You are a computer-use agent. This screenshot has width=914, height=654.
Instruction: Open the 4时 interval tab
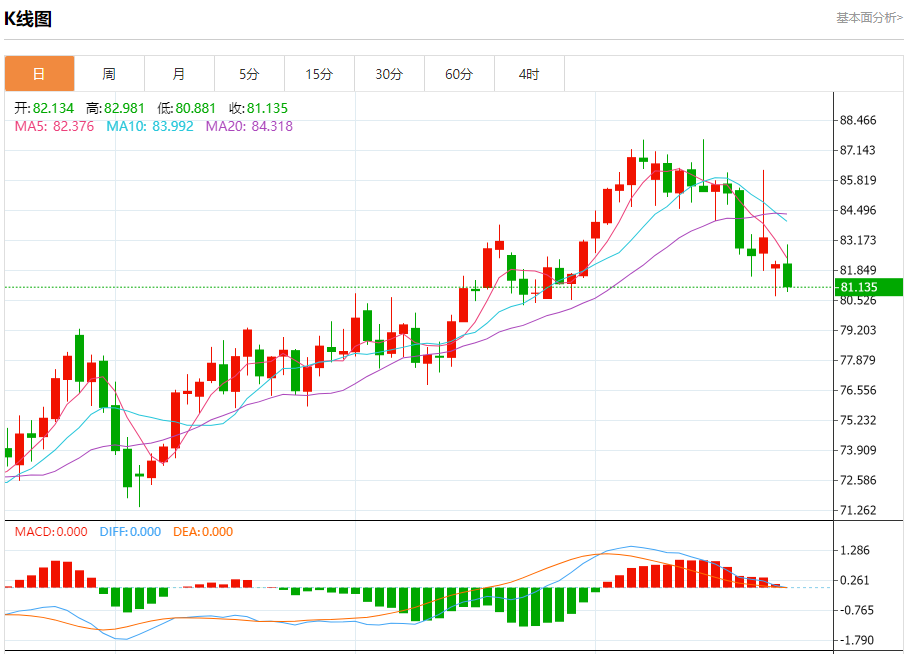click(x=529, y=74)
